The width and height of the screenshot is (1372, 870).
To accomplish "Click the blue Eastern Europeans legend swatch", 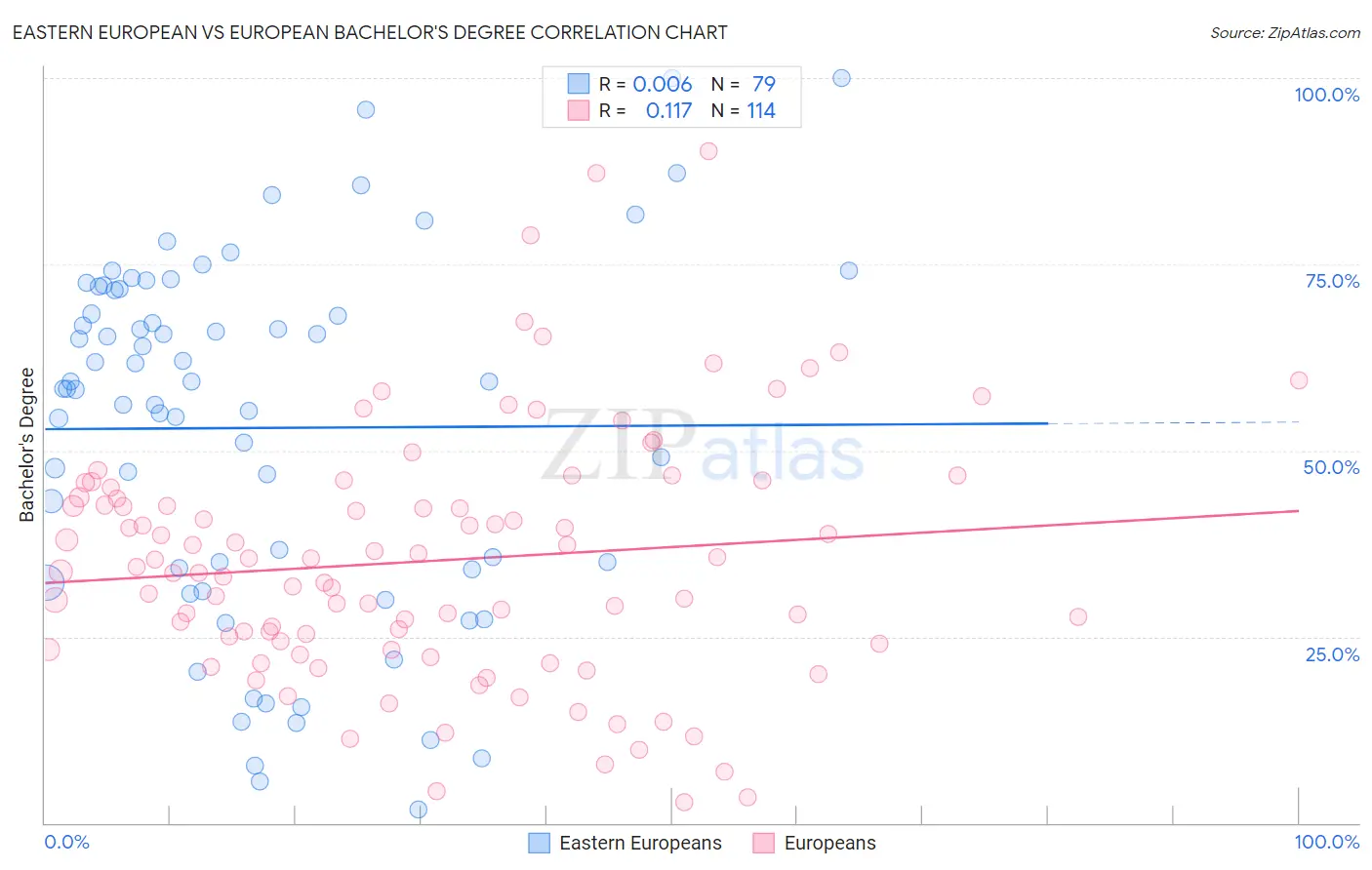I will (x=539, y=843).
